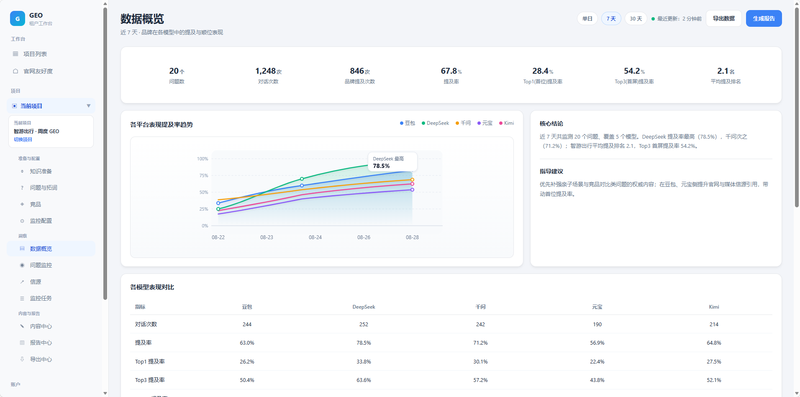Viewport: 800px width, 397px height.
Task: Collapse the 当前项目 dropdown arrow
Action: tap(89, 106)
